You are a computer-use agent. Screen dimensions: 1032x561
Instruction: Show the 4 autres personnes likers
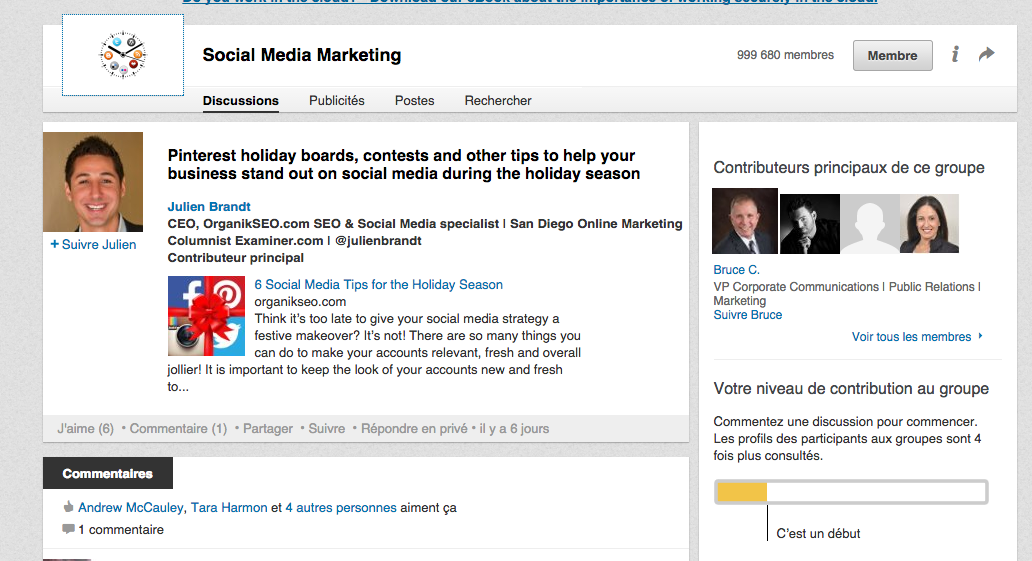click(341, 508)
